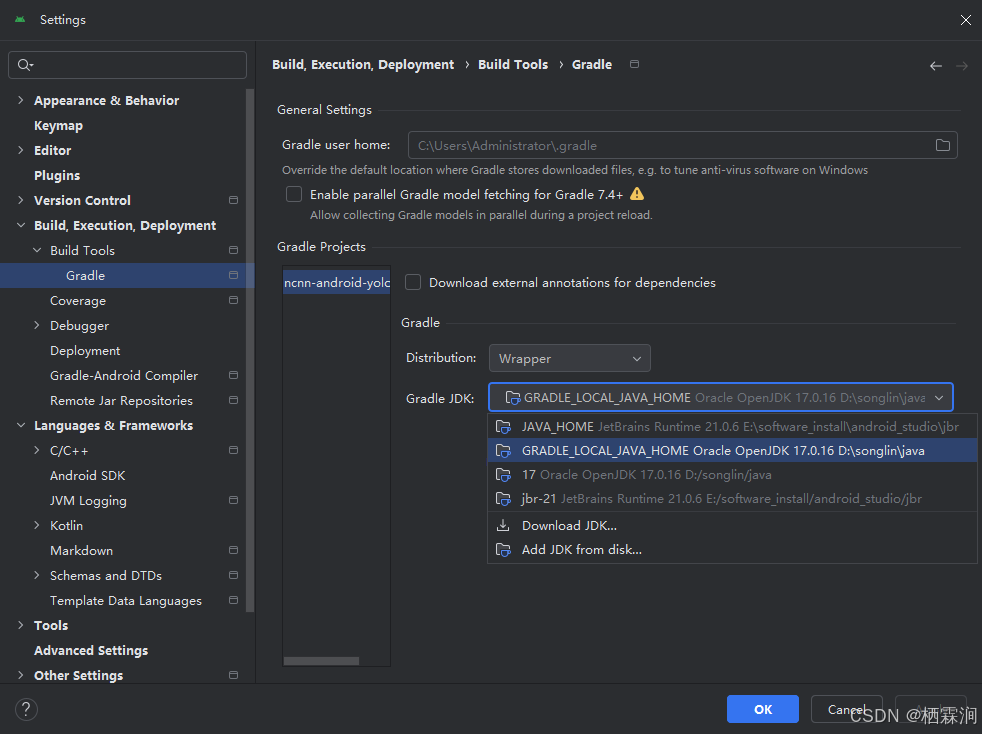The height and width of the screenshot is (734, 982).
Task: Click the project icon next to Build Tools
Action: (x=234, y=250)
